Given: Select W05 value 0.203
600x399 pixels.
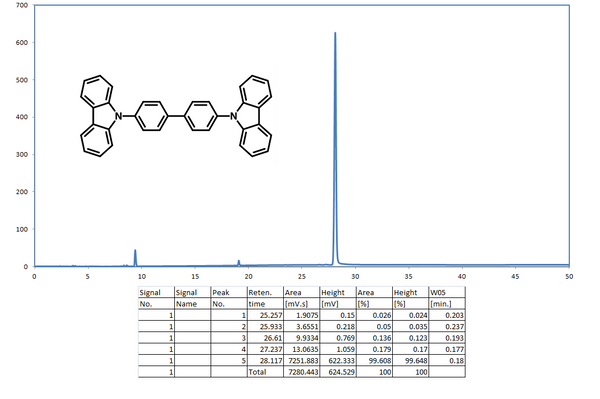Looking at the screenshot, I should point(454,315).
